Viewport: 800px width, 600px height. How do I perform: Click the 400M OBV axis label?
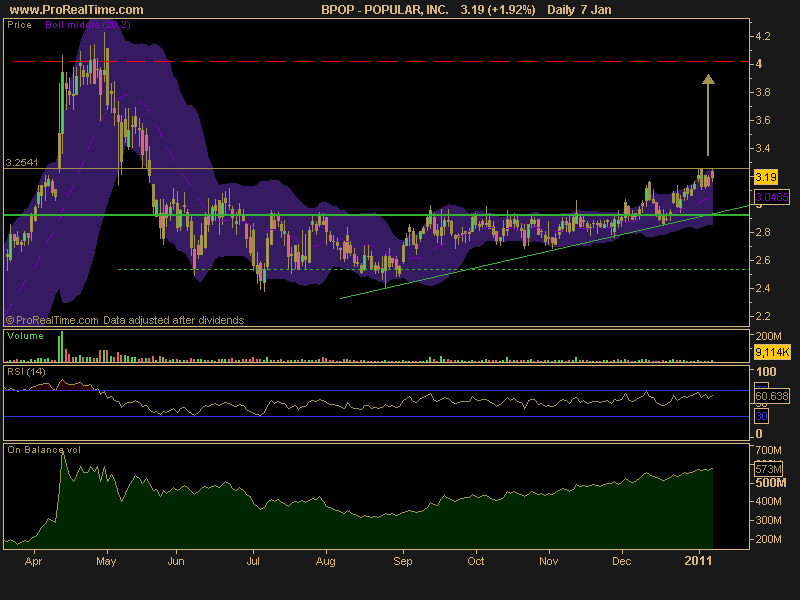768,502
